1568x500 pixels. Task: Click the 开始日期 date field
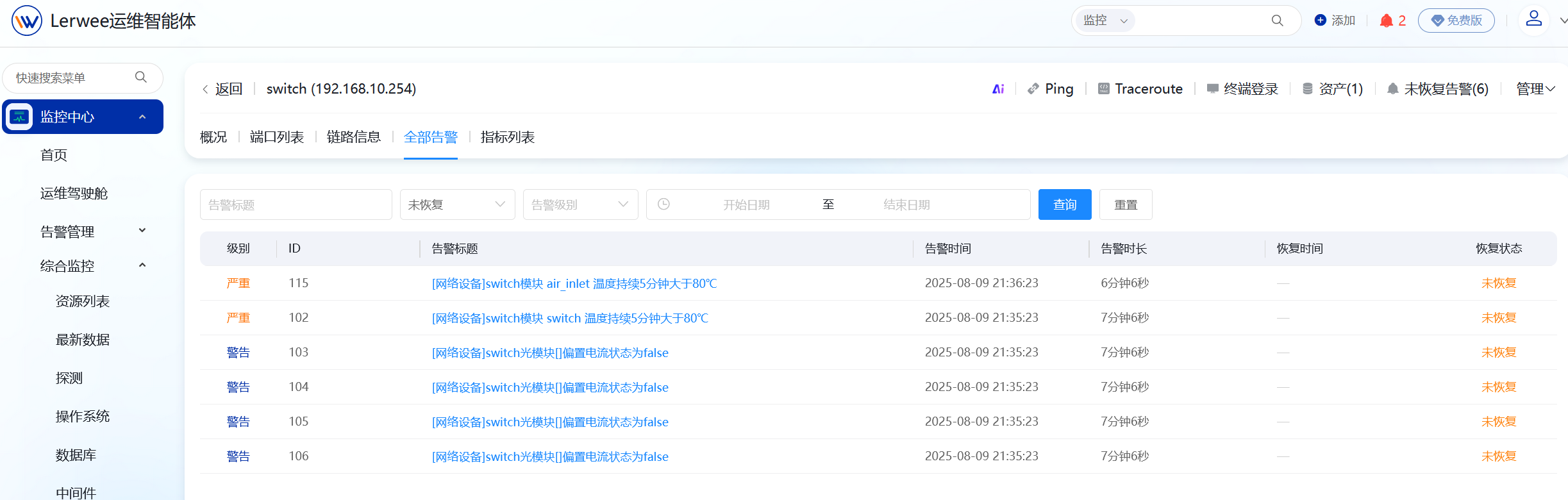tap(746, 204)
